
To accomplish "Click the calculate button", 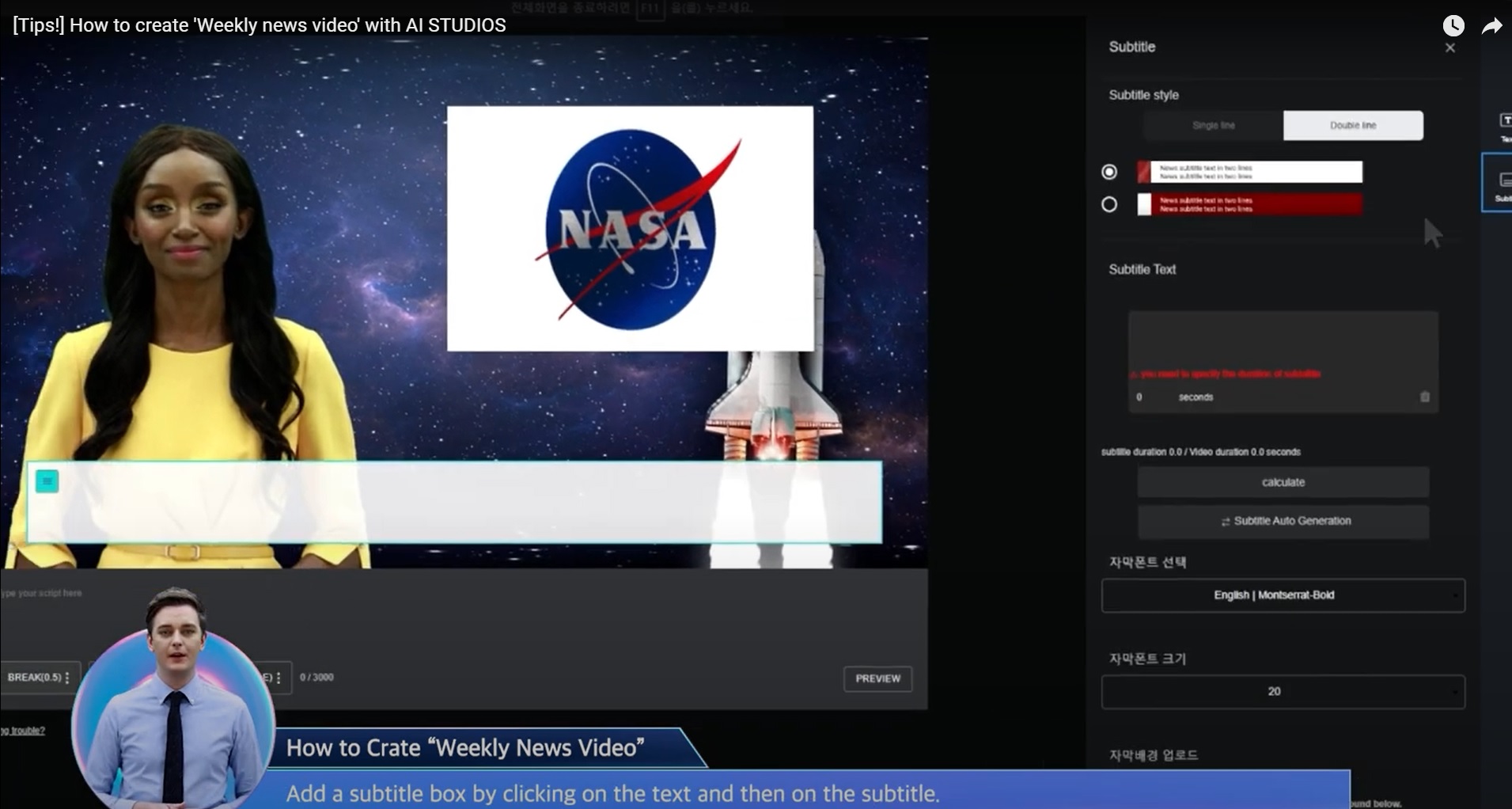I will pos(1283,482).
